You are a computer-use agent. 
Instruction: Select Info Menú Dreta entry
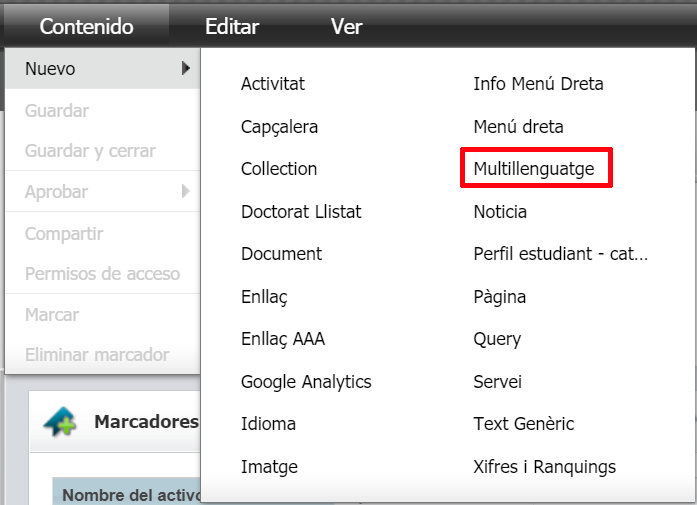(538, 84)
